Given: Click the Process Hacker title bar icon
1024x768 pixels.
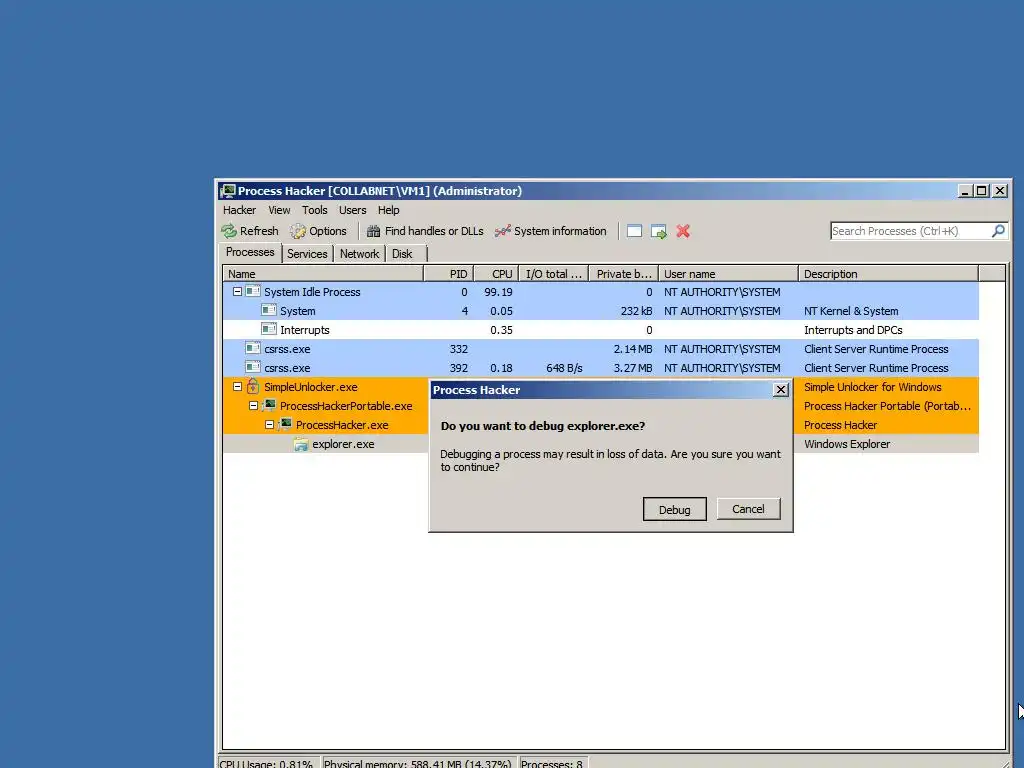Looking at the screenshot, I should pos(228,191).
